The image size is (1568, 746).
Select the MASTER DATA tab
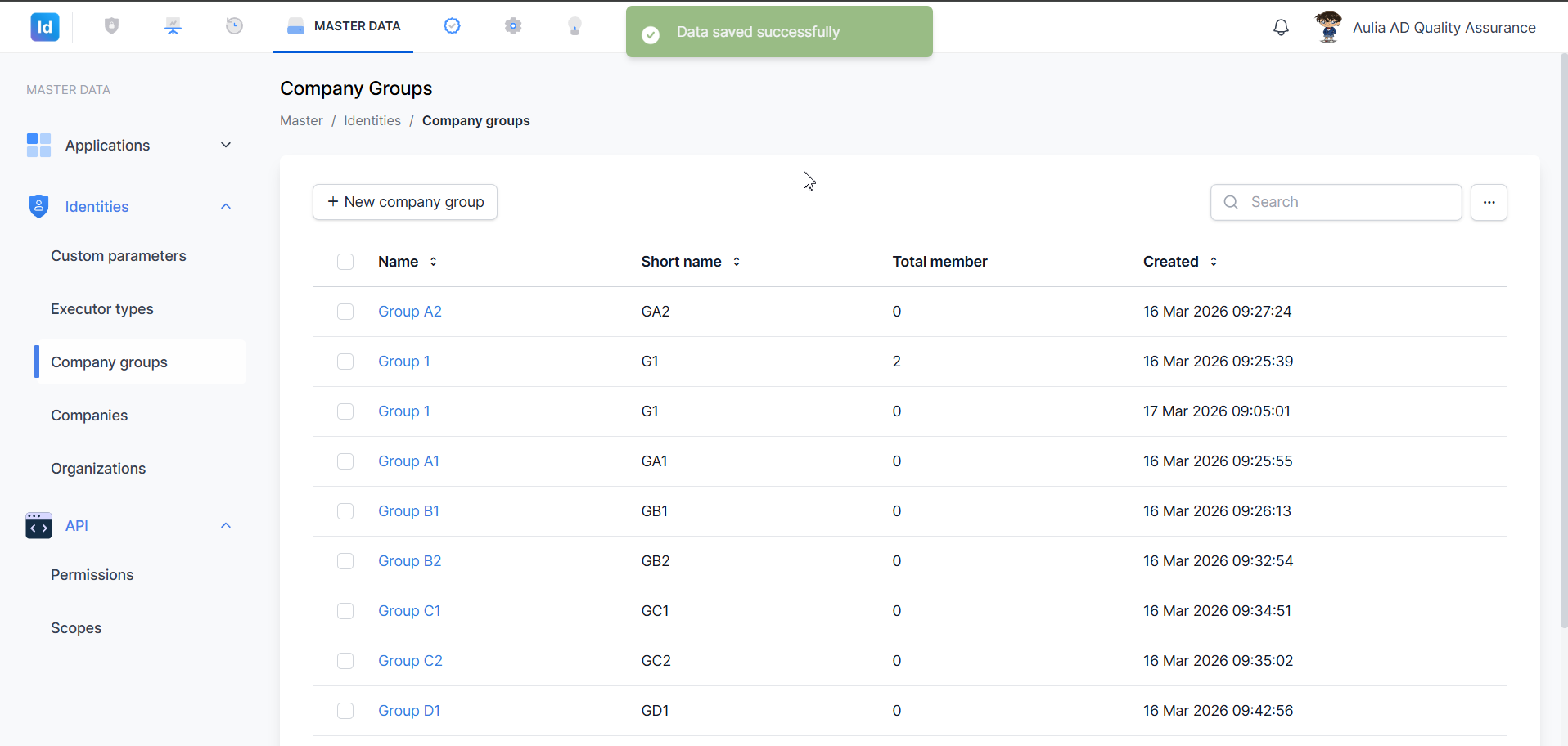[343, 26]
